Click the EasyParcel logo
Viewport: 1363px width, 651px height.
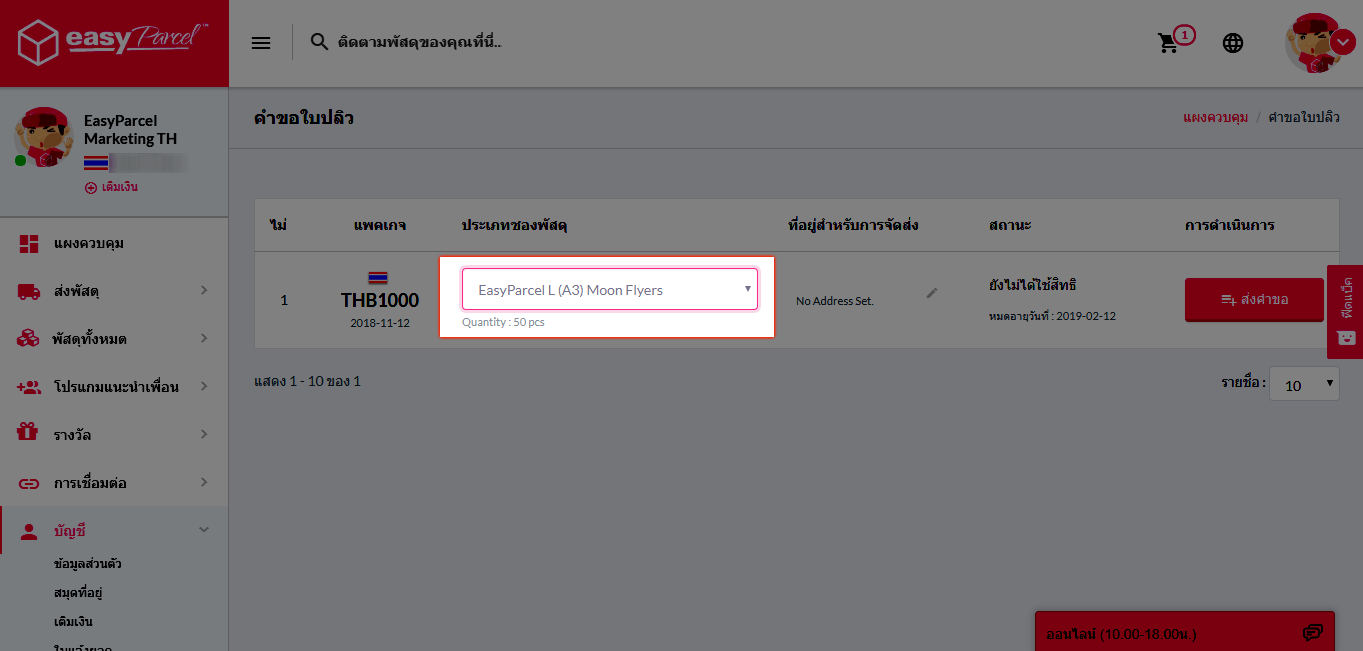(113, 43)
